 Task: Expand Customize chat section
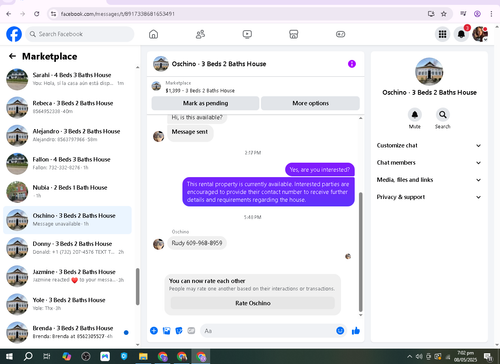point(429,145)
